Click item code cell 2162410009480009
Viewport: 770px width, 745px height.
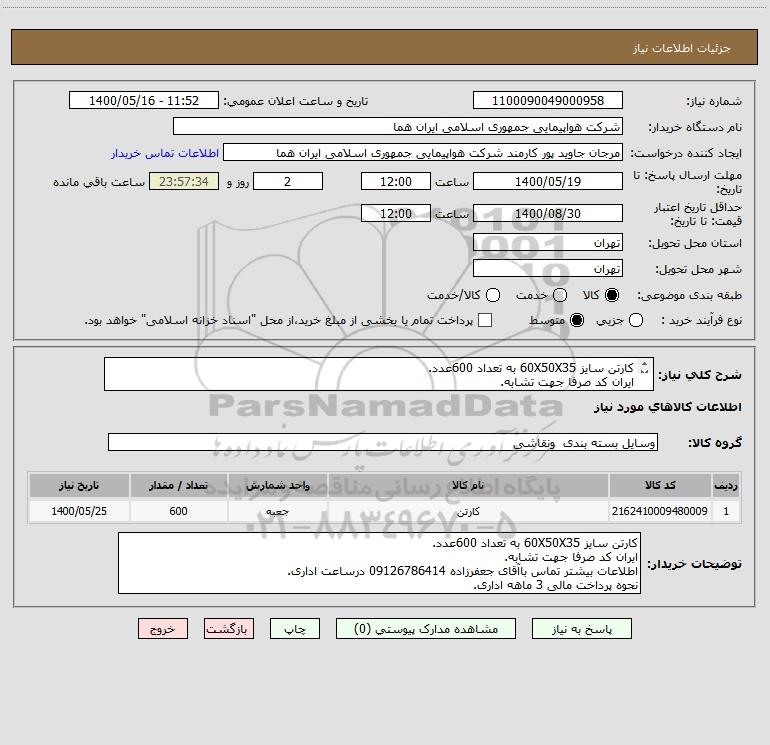(660, 511)
